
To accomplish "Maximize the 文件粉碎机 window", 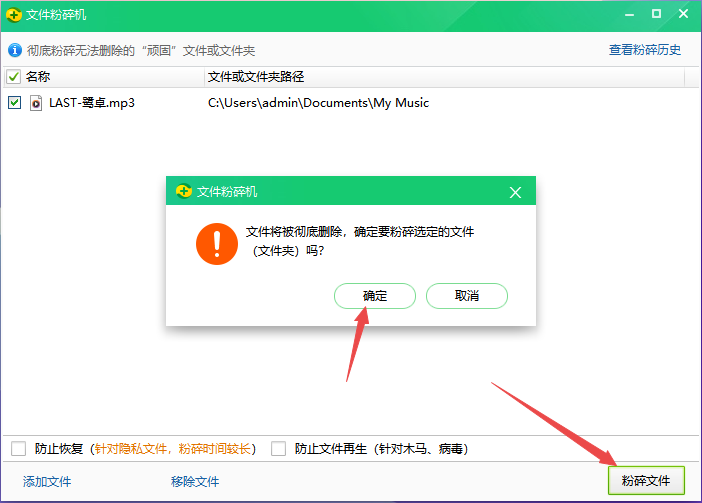I will 656,14.
